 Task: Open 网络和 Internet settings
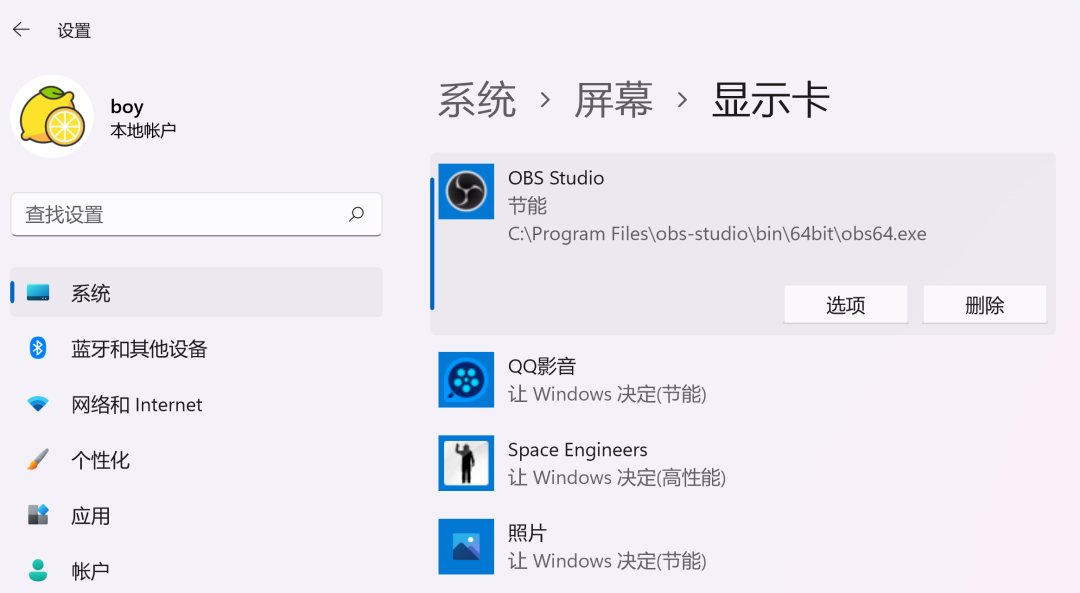[196, 404]
